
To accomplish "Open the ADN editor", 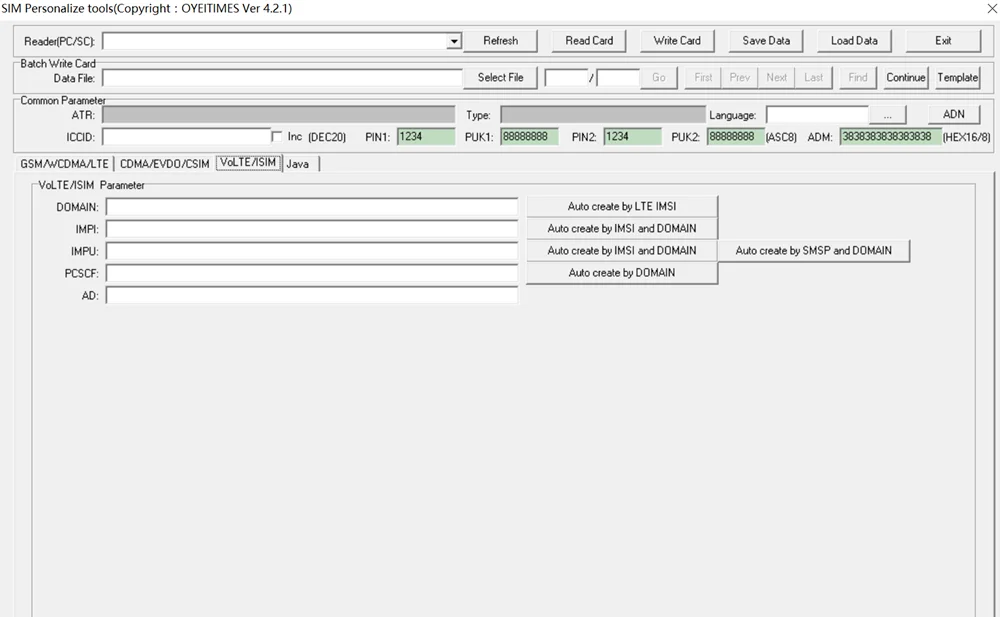I will coord(953,114).
